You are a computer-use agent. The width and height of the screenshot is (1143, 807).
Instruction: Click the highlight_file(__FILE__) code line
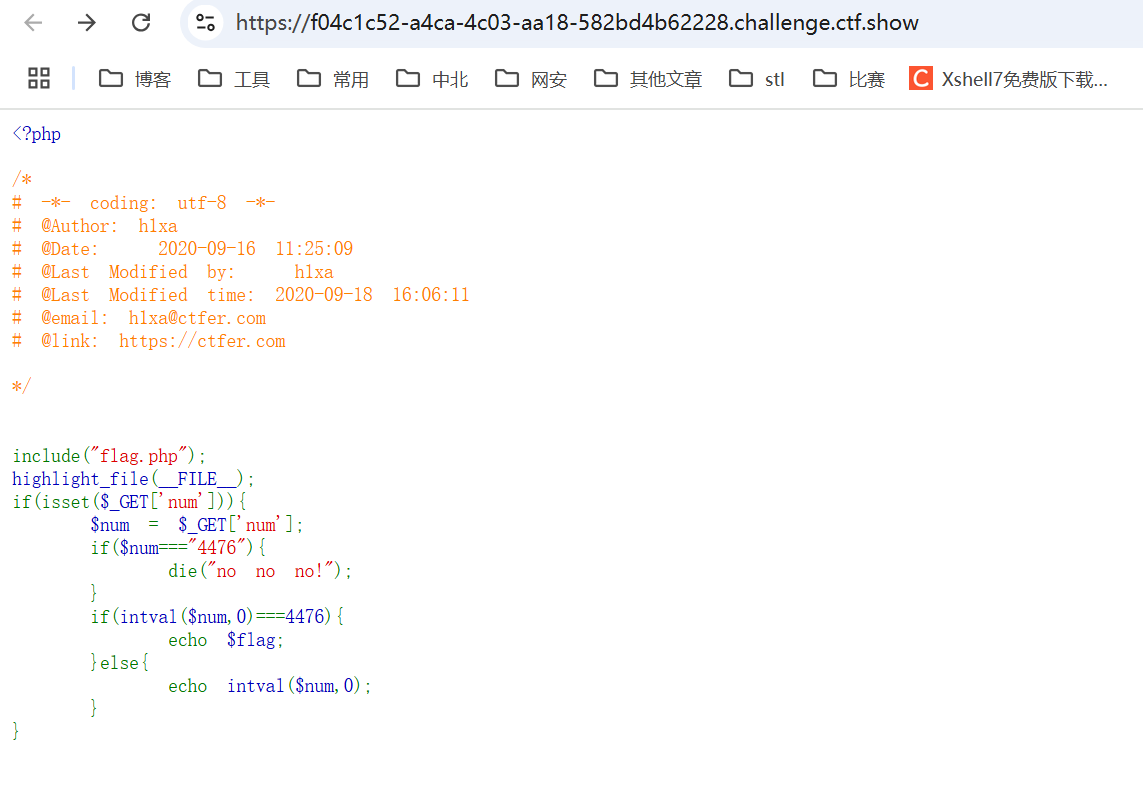pos(133,479)
